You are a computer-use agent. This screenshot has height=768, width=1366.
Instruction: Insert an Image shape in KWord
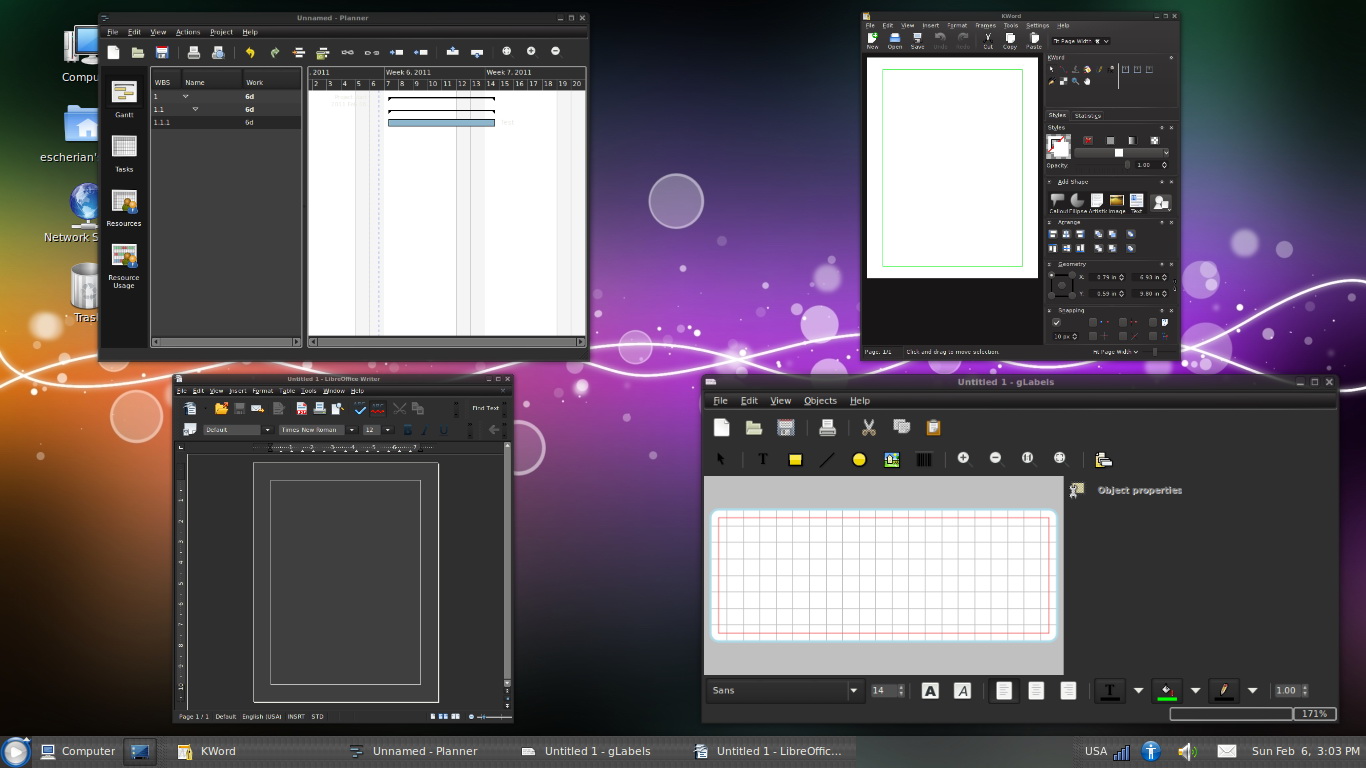tap(1116, 202)
